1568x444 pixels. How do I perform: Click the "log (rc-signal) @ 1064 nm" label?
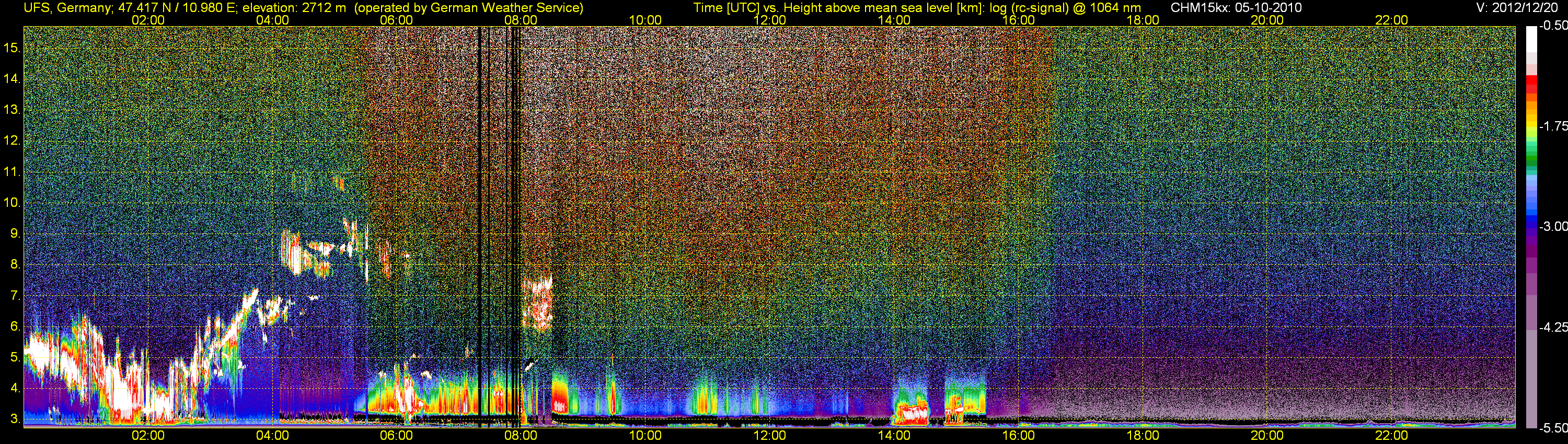[1065, 8]
